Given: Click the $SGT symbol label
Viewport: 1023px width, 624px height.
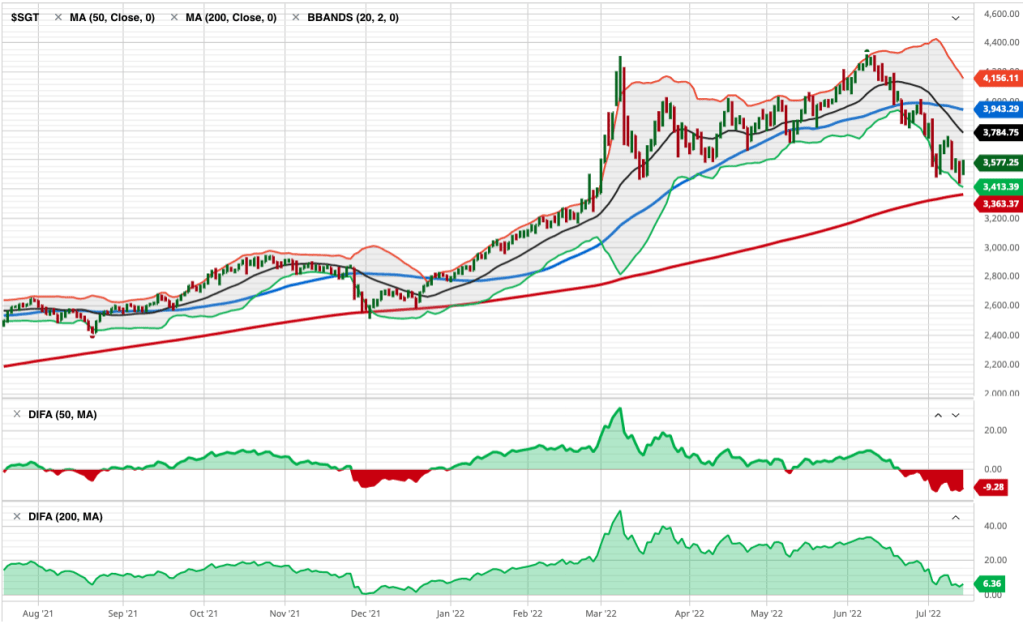Looking at the screenshot, I should (x=25, y=18).
